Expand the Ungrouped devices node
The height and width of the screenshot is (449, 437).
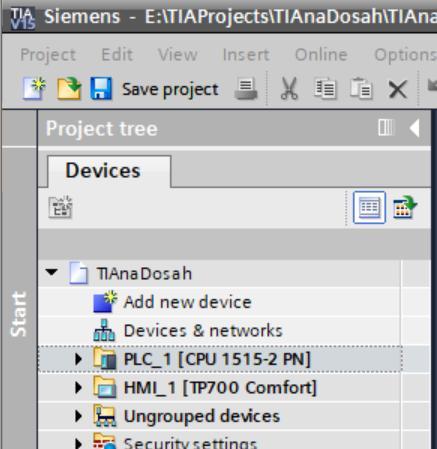tap(78, 416)
